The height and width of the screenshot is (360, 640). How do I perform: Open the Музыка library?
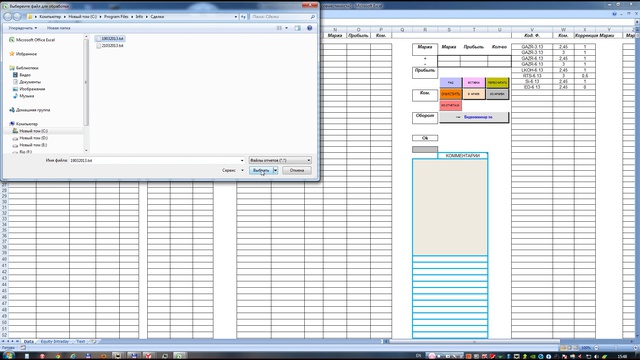pos(23,96)
